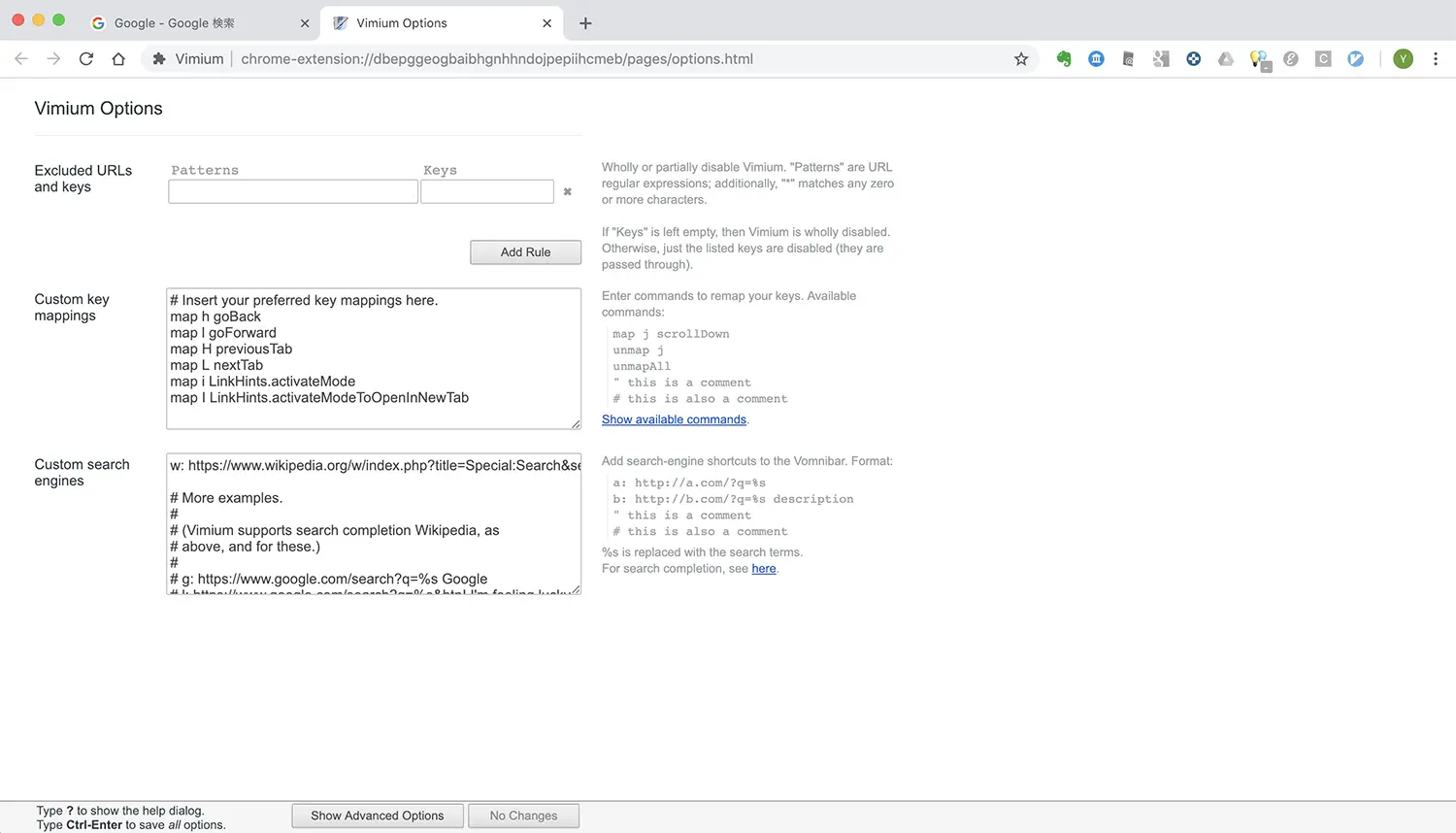Click the 'Custom search engines' label
Screen dimensions: 1456x833
pos(83,473)
